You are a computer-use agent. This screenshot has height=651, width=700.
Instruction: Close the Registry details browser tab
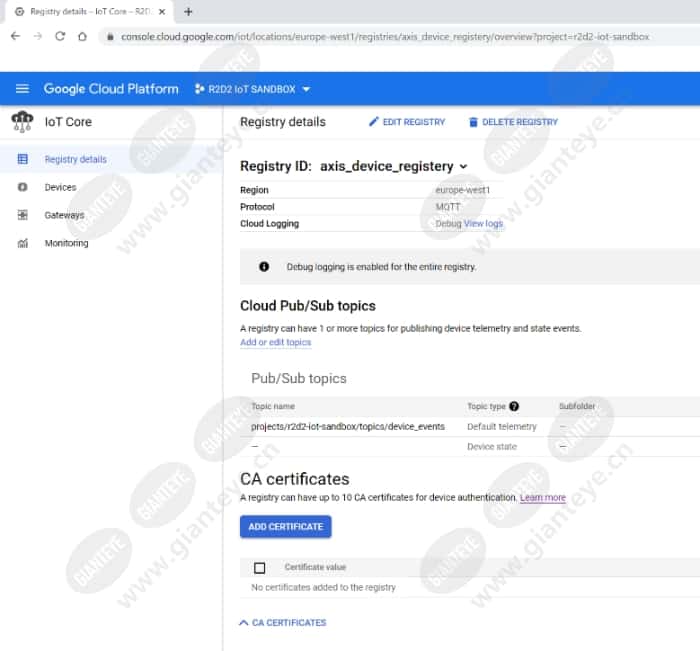(162, 12)
